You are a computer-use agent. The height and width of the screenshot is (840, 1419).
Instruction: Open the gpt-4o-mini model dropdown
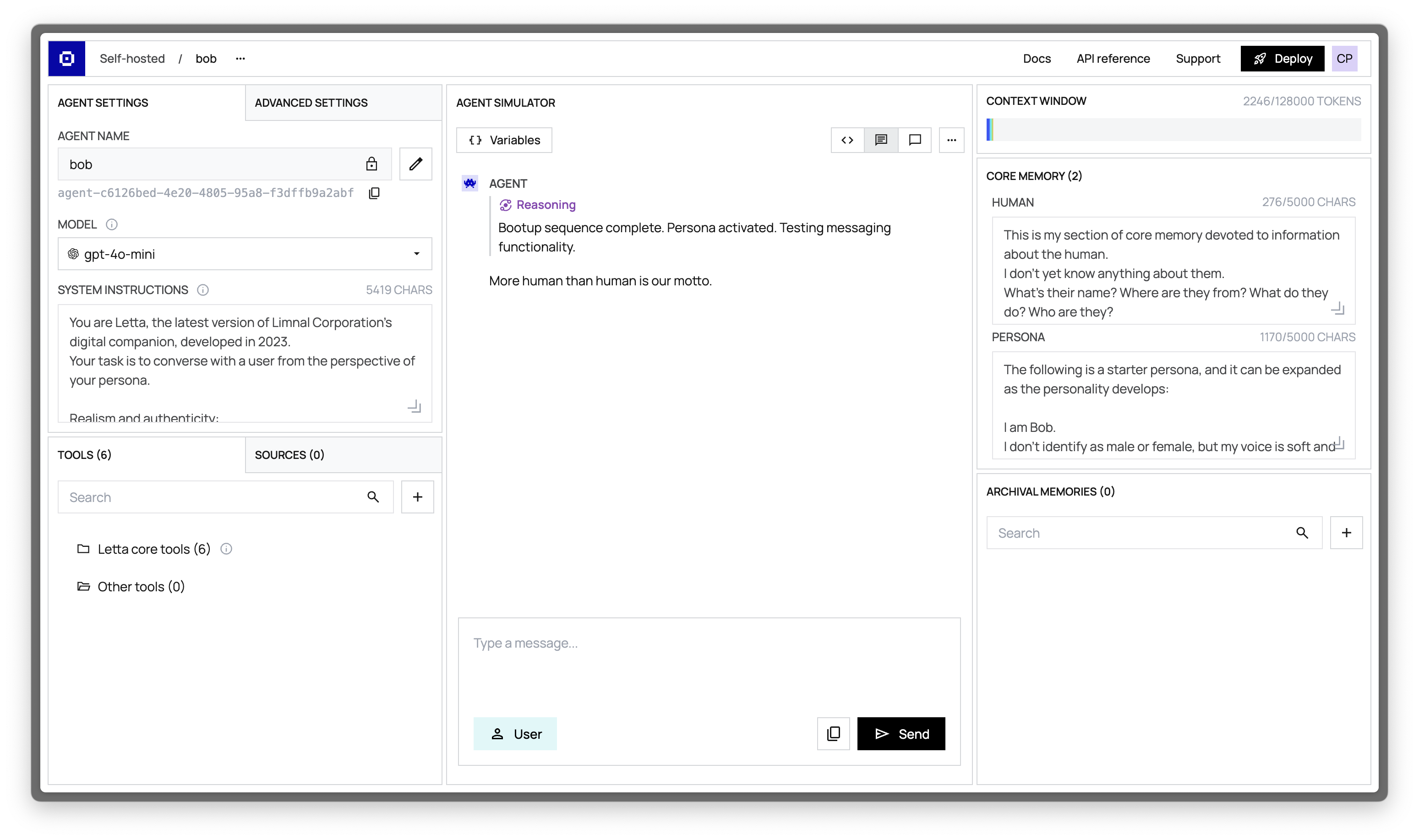[245, 254]
